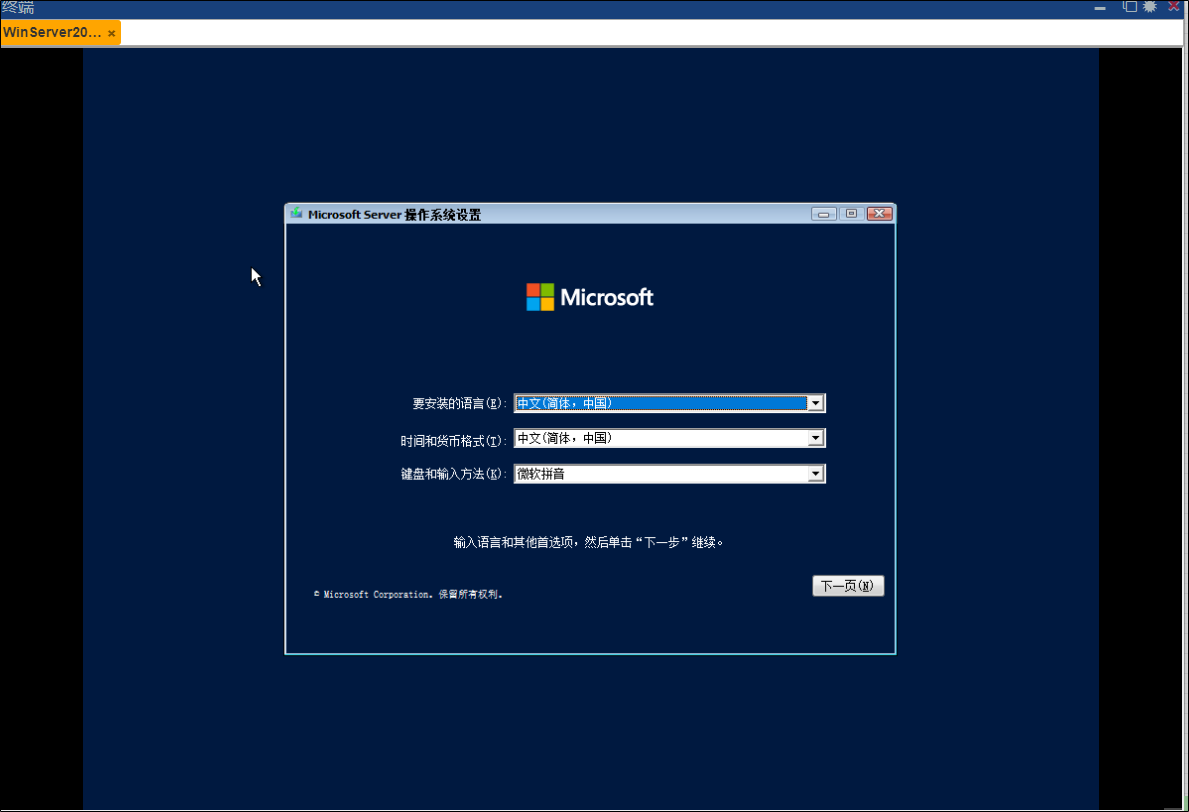The image size is (1189, 812).
Task: Close the outer terminal window
Action: (1173, 6)
